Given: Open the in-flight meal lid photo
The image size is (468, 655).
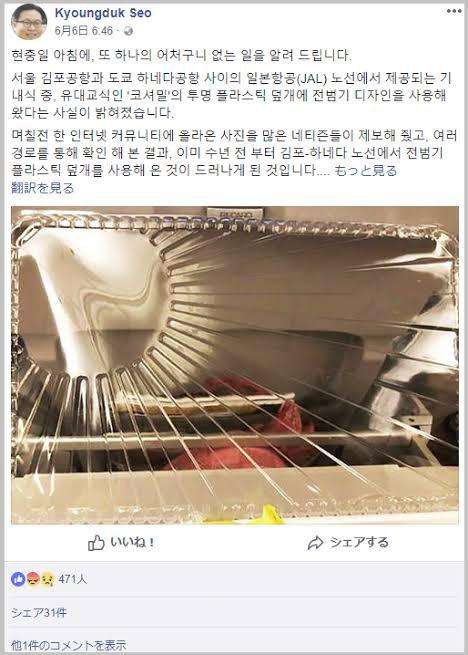Looking at the screenshot, I should pos(234,365).
